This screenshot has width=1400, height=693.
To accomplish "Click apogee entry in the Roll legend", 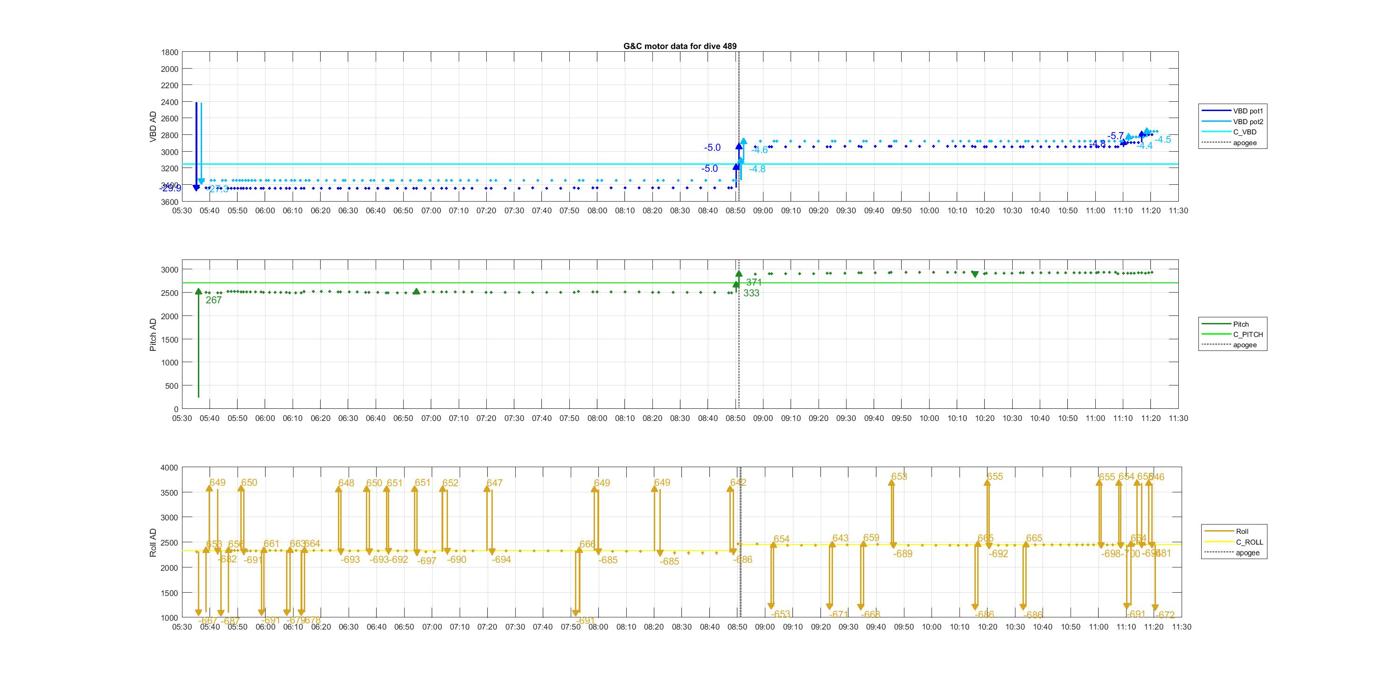I will (x=1231, y=553).
